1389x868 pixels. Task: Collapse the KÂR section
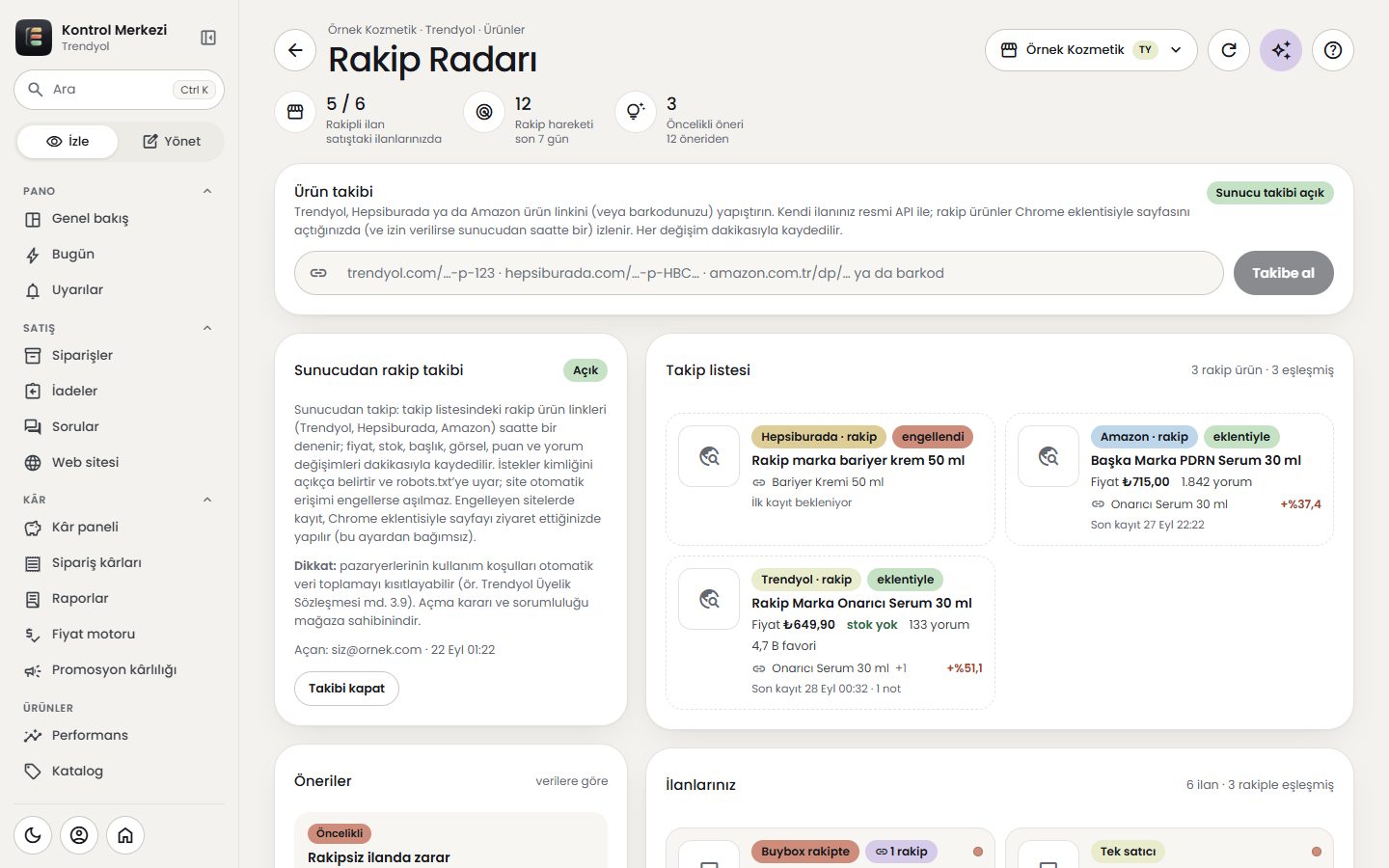[x=207, y=500]
